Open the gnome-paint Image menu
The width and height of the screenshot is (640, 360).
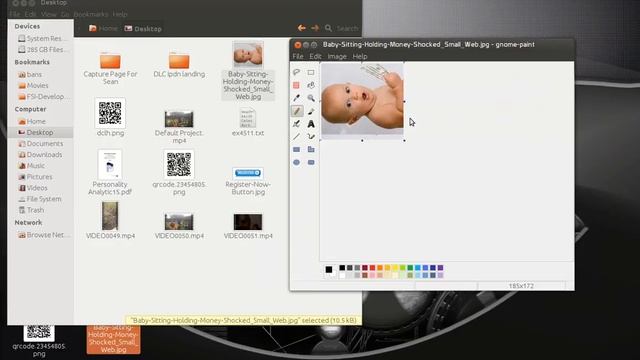point(337,56)
